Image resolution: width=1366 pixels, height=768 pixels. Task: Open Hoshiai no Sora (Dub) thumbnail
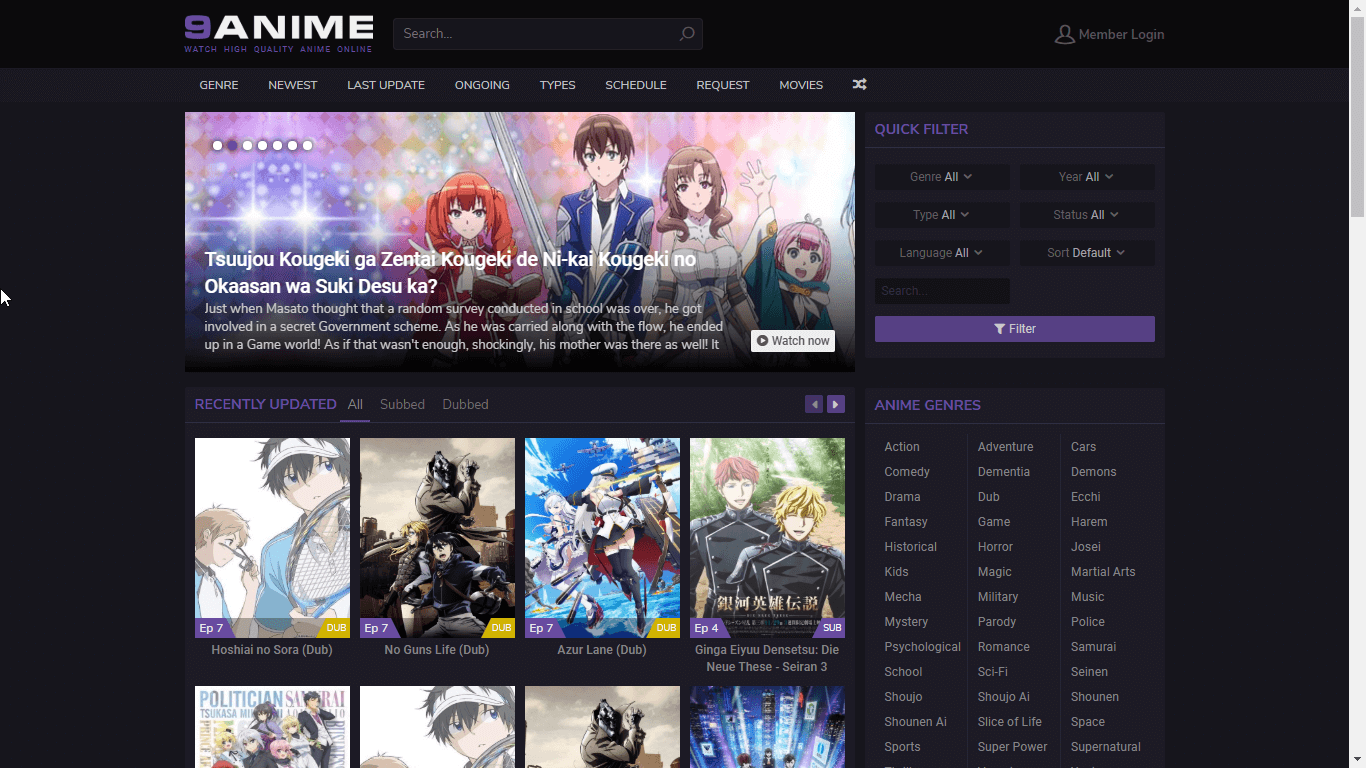[272, 538]
